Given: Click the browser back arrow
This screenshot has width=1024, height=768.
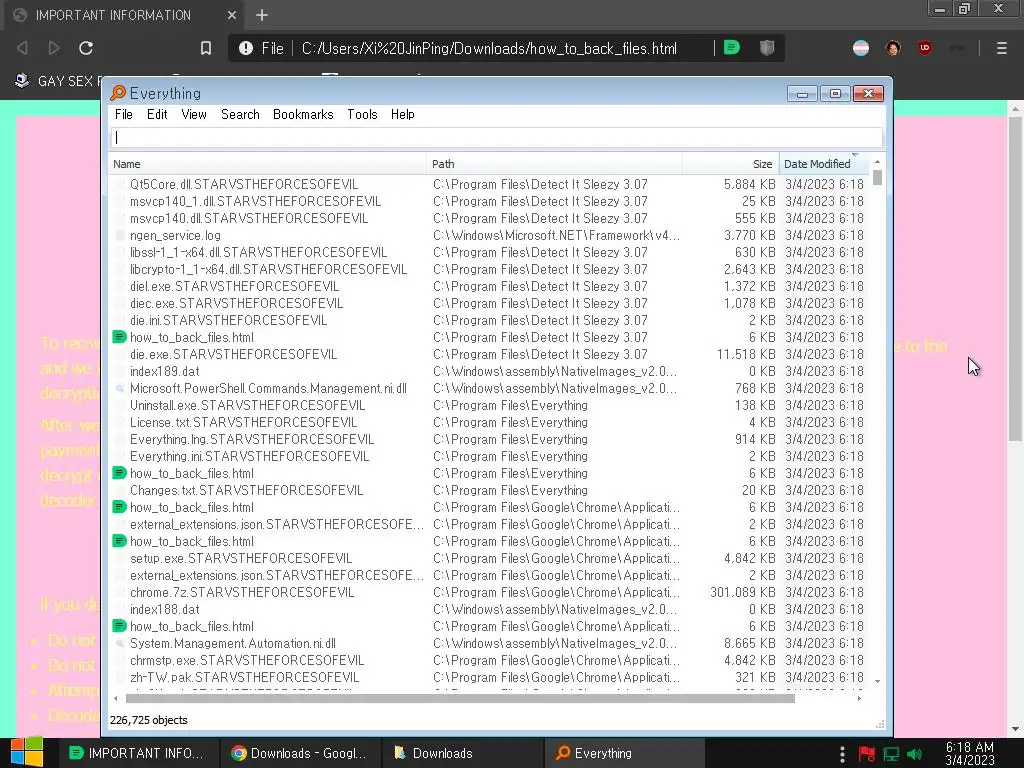Looking at the screenshot, I should [22, 48].
